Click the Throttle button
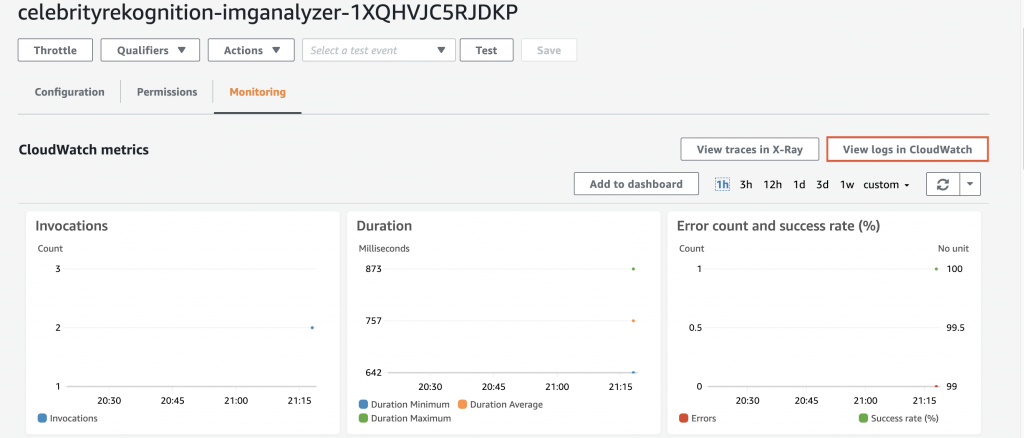This screenshot has height=438, width=1024. (55, 50)
